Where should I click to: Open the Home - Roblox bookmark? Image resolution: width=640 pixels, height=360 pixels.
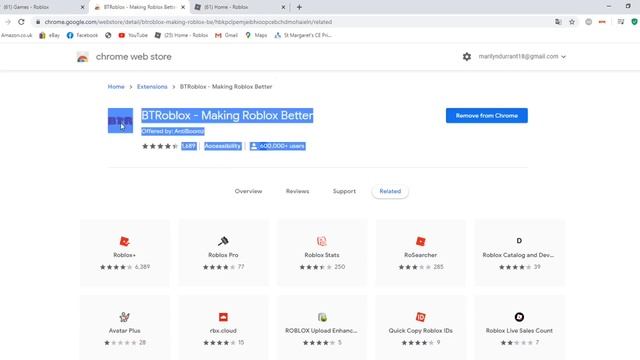click(181, 36)
